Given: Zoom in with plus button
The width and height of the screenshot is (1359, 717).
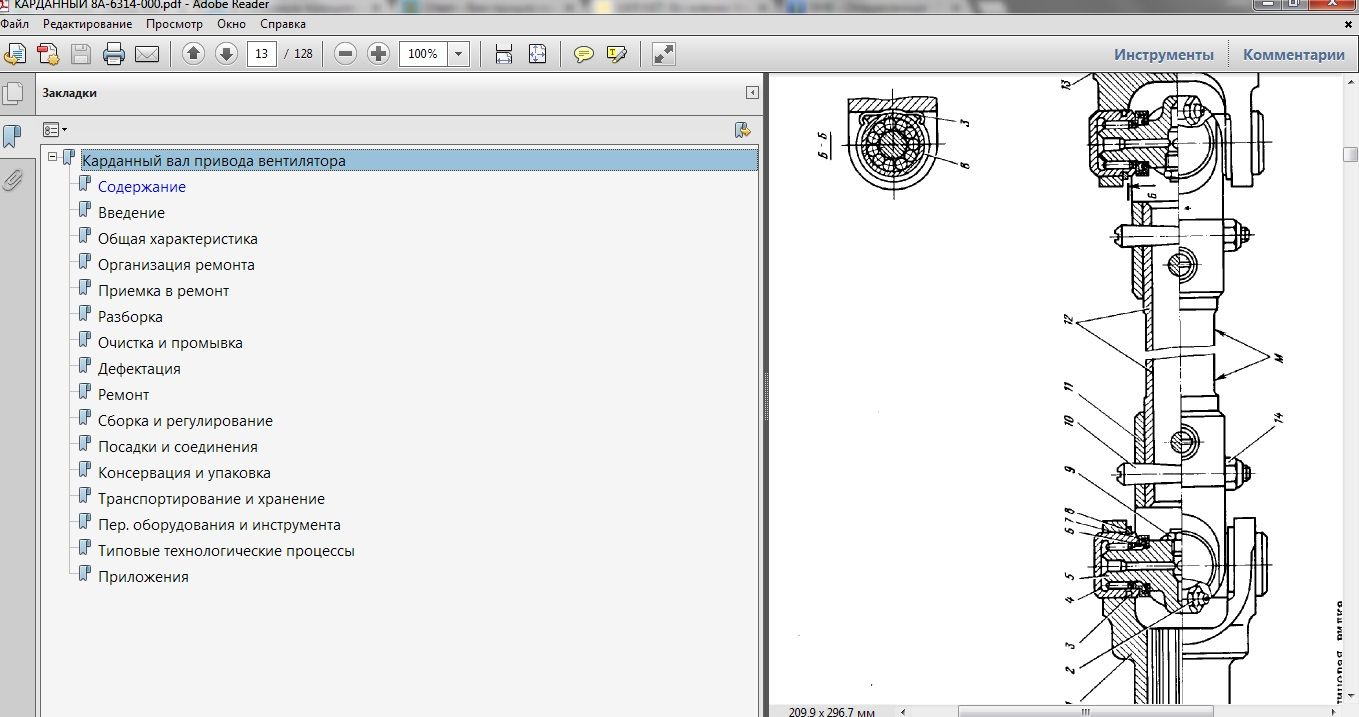Looking at the screenshot, I should [x=379, y=54].
